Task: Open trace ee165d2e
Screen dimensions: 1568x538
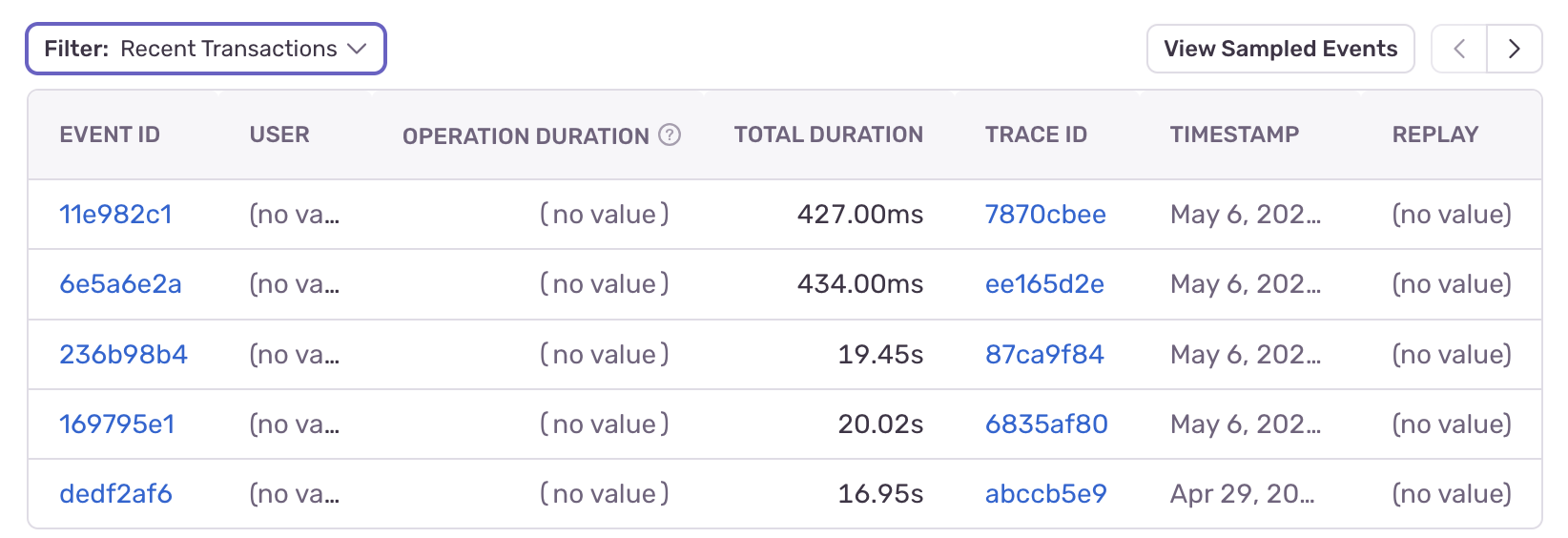Action: (1044, 284)
